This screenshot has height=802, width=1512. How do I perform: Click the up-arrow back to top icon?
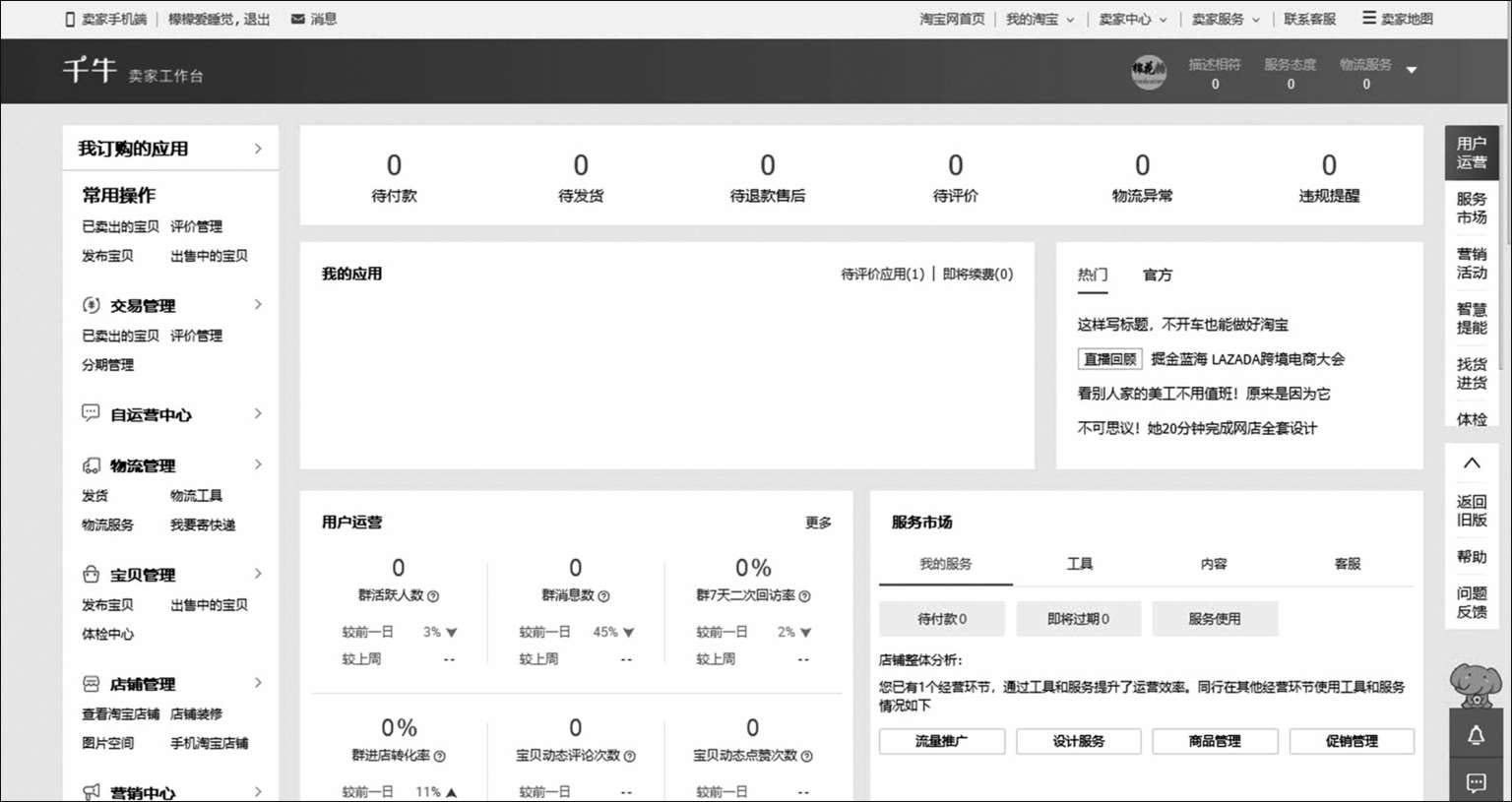tap(1472, 463)
